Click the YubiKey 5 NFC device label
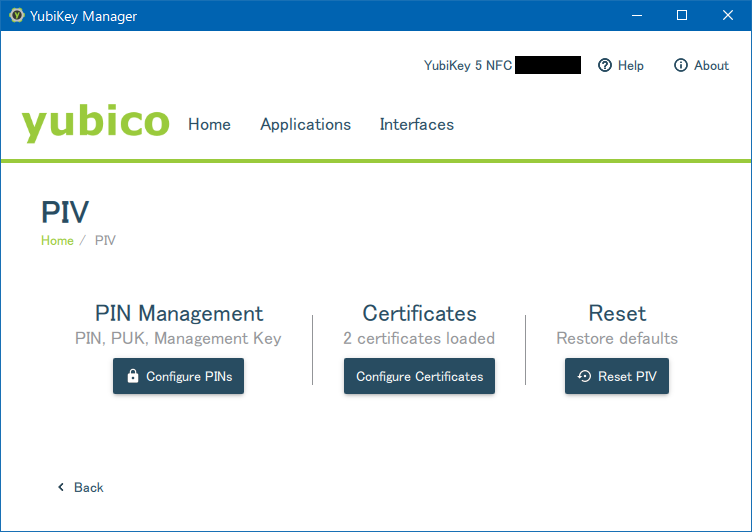752x532 pixels. tap(468, 66)
